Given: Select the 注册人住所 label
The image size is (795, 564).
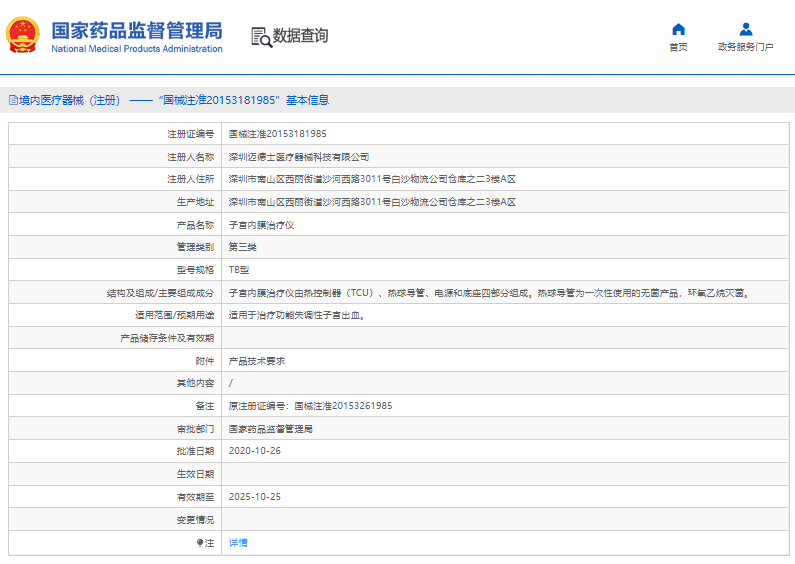Looking at the screenshot, I should (x=191, y=179).
